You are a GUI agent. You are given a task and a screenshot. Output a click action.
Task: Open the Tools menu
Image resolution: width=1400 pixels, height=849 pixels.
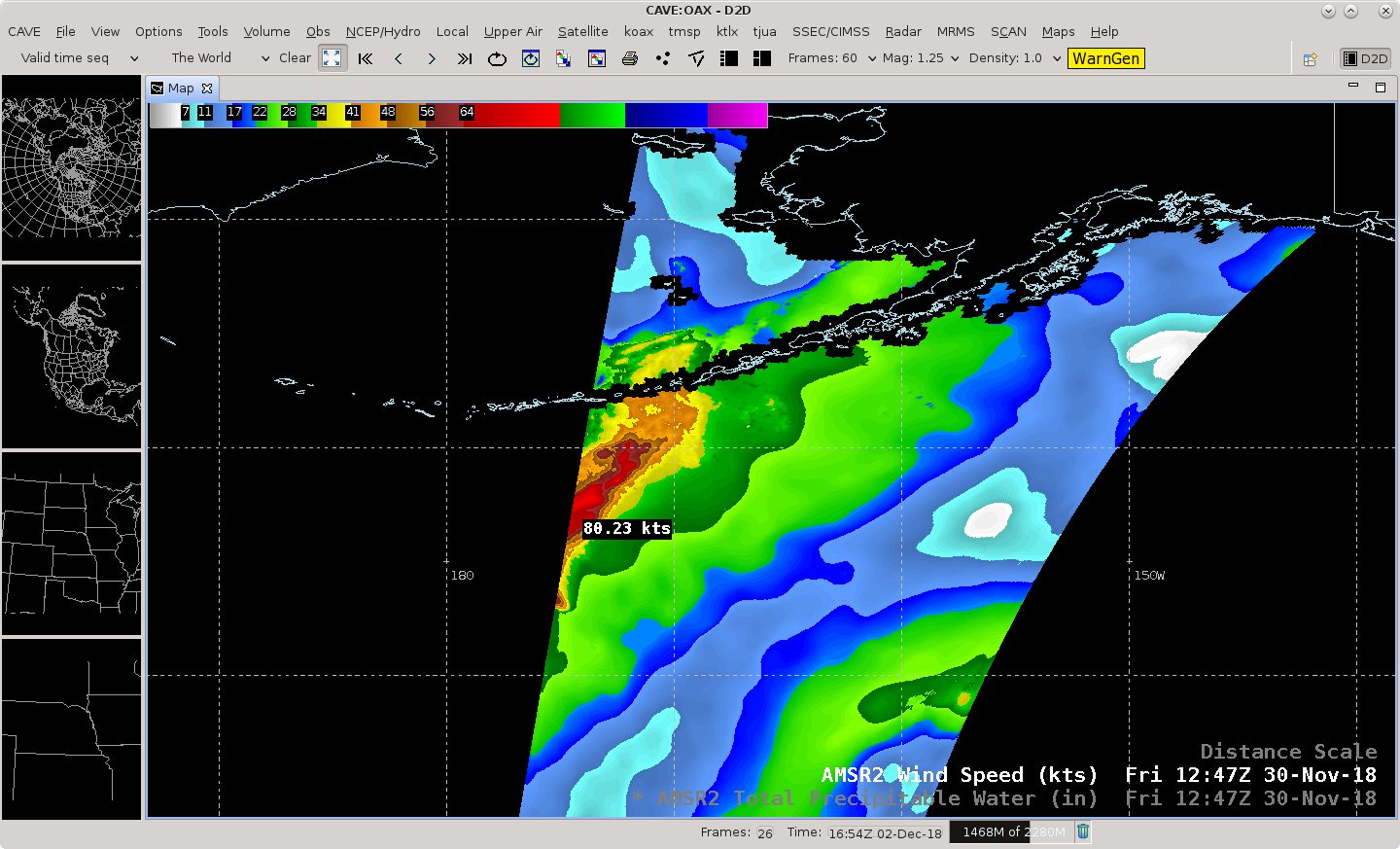(x=213, y=31)
